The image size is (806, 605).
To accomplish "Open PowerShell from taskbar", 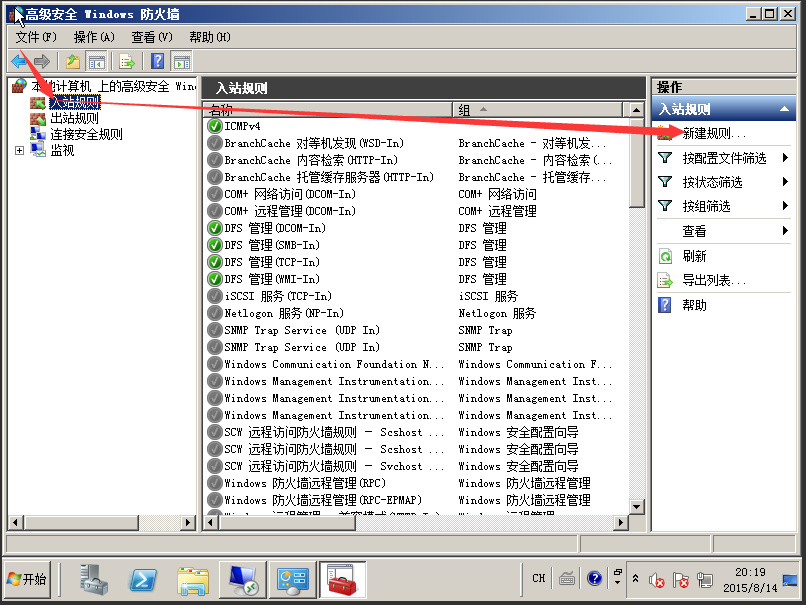I will tap(143, 580).
